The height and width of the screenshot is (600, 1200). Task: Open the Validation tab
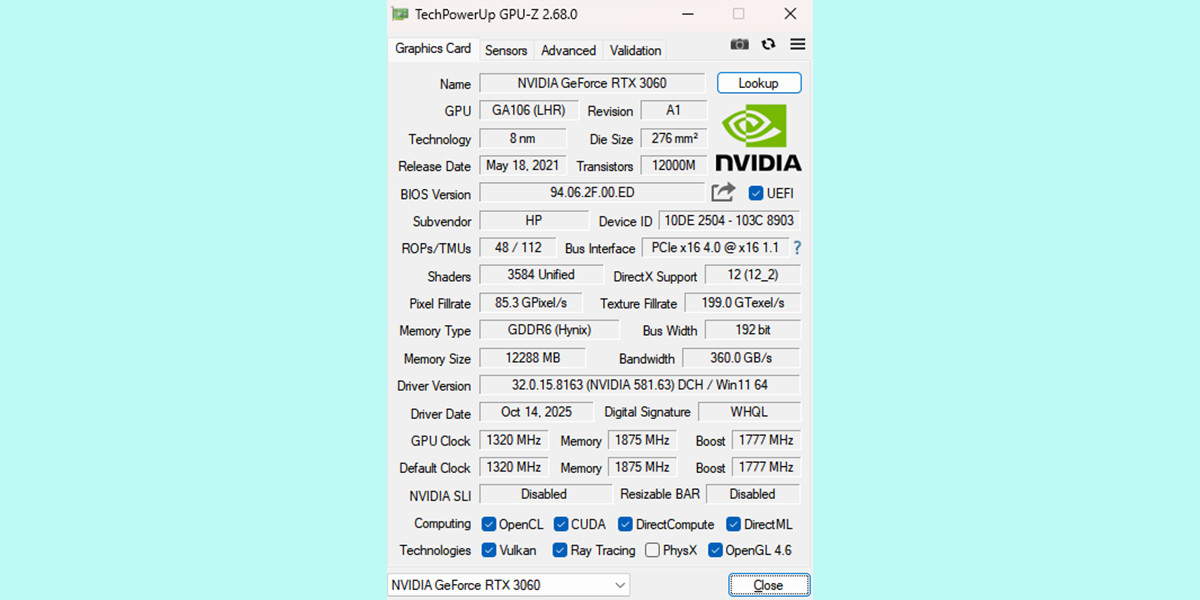pos(634,49)
